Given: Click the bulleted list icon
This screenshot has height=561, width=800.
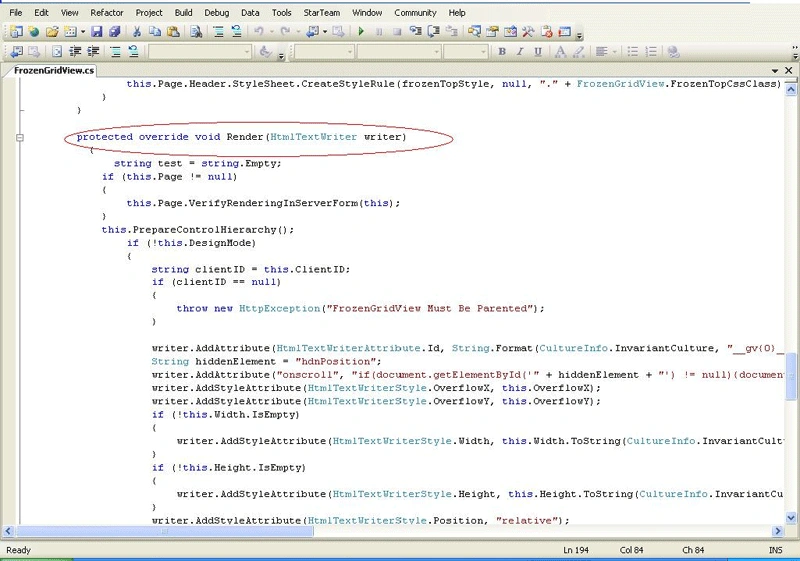Looking at the screenshot, I should 633,52.
